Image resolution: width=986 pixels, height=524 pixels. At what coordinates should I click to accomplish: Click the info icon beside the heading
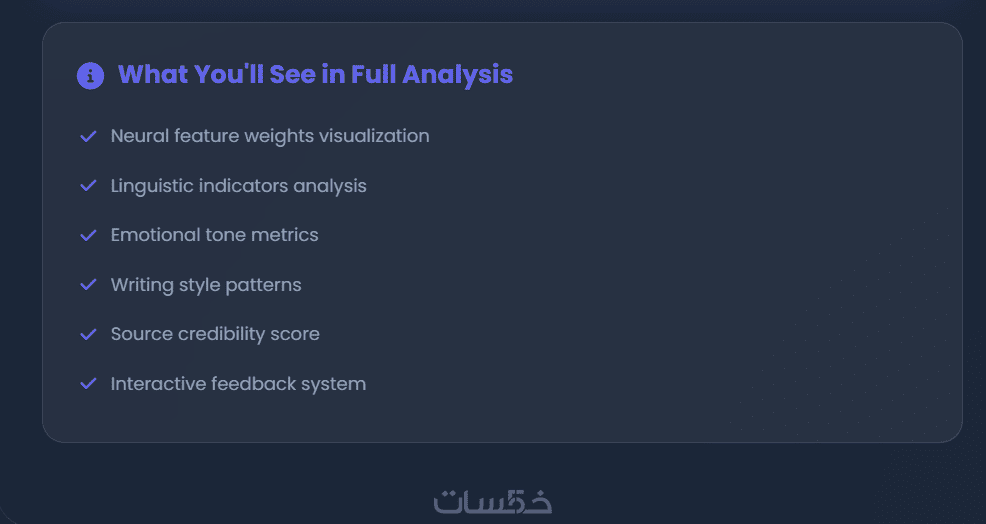coord(90,75)
